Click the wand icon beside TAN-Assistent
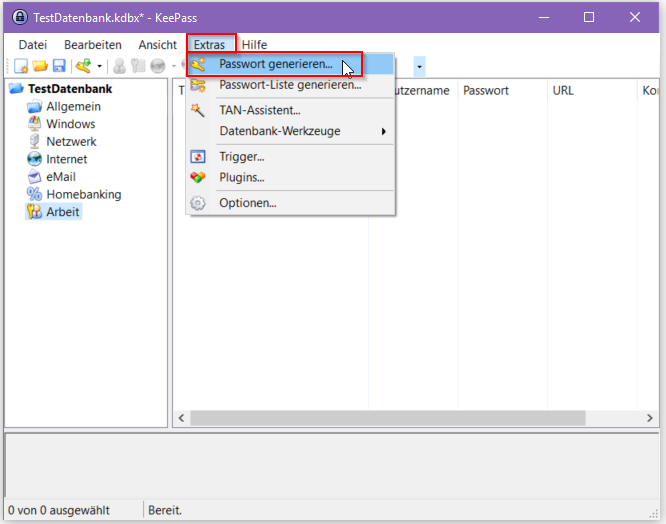 [198, 110]
